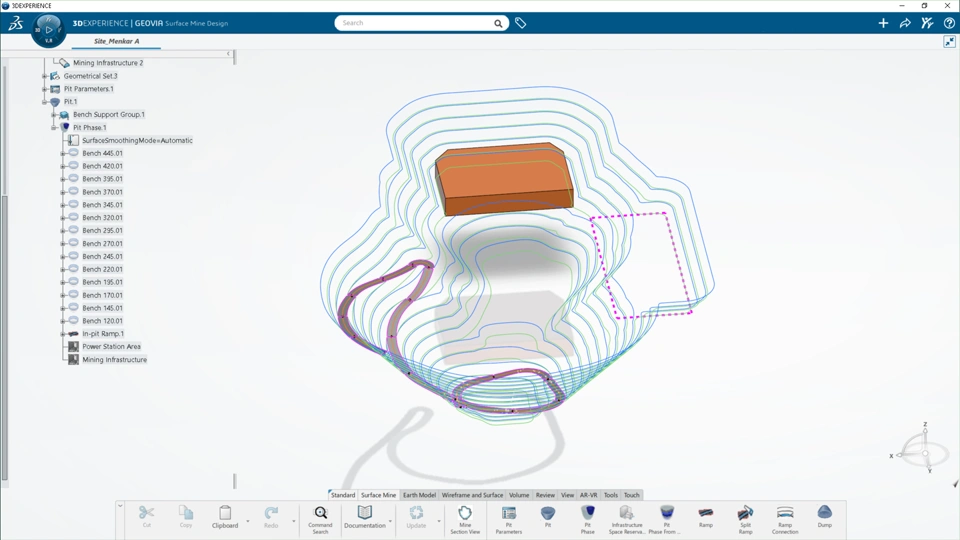The height and width of the screenshot is (540, 960).
Task: Select the Ramp tool
Action: (x=706, y=517)
